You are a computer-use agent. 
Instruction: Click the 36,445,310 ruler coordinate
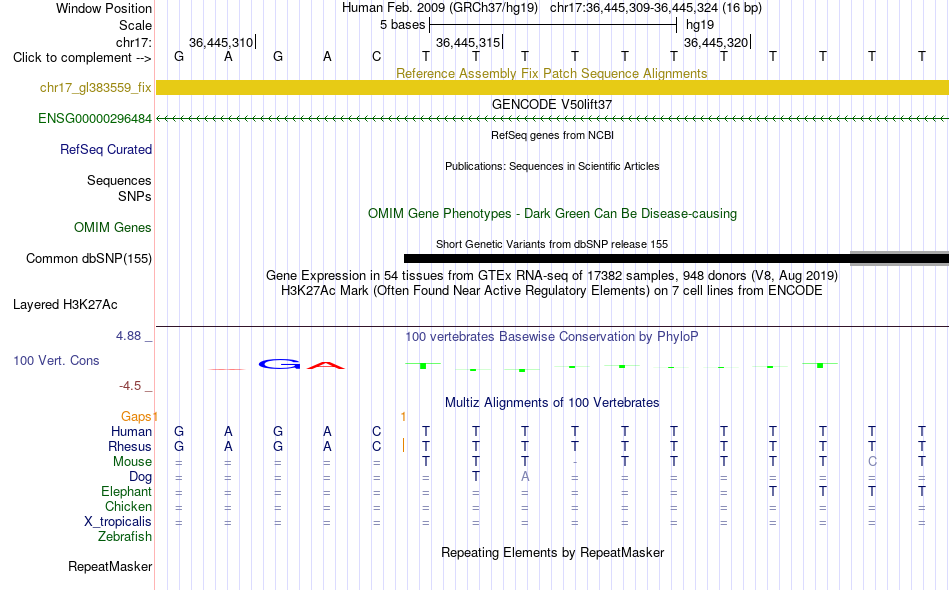221,42
